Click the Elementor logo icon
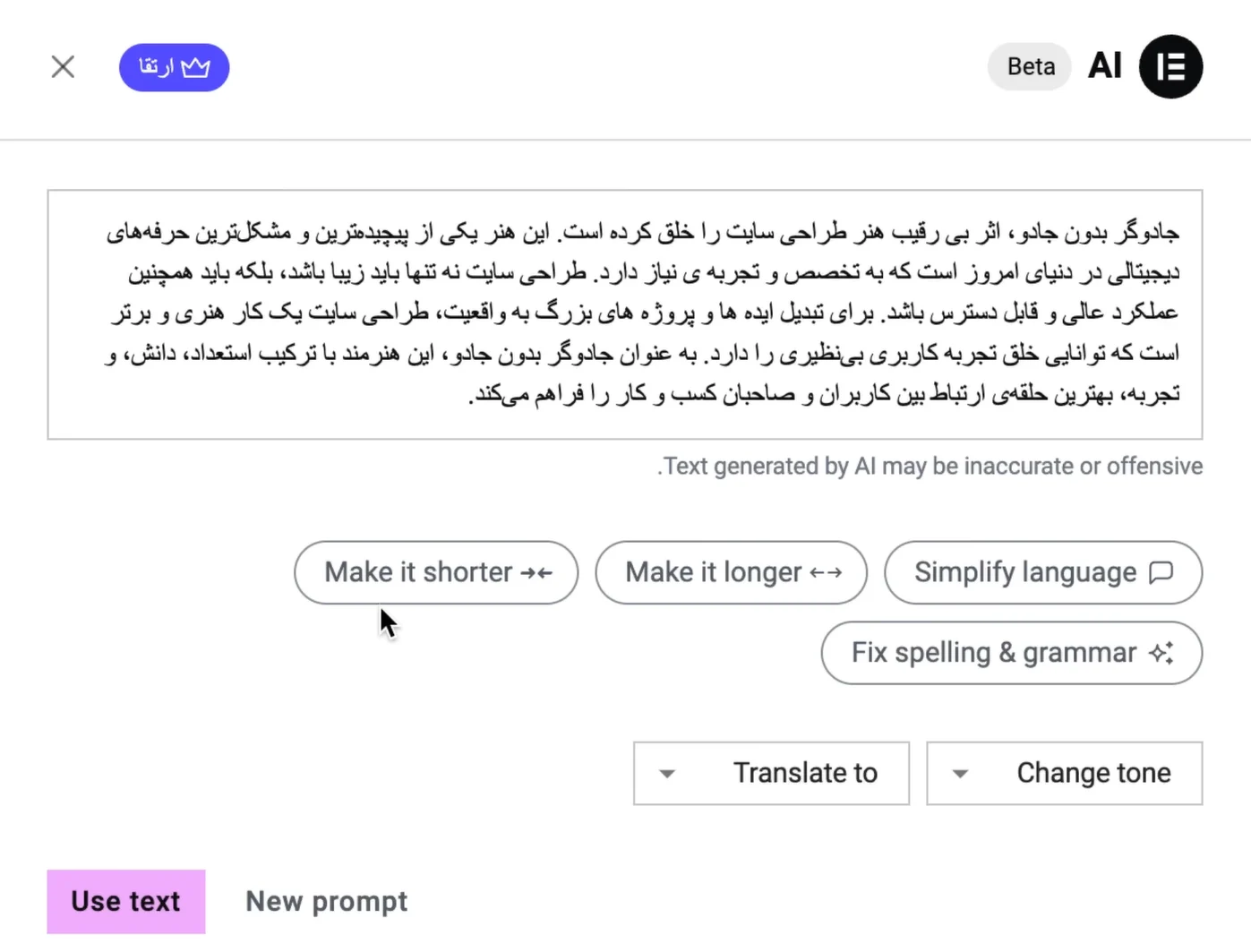Viewport: 1251px width, 952px height. point(1170,66)
